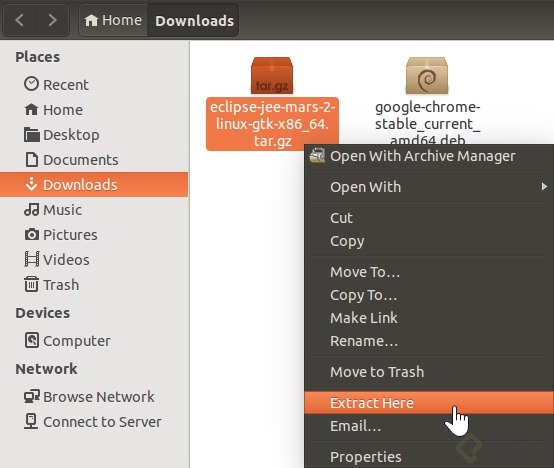Open Music in the sidebar

click(94, 210)
